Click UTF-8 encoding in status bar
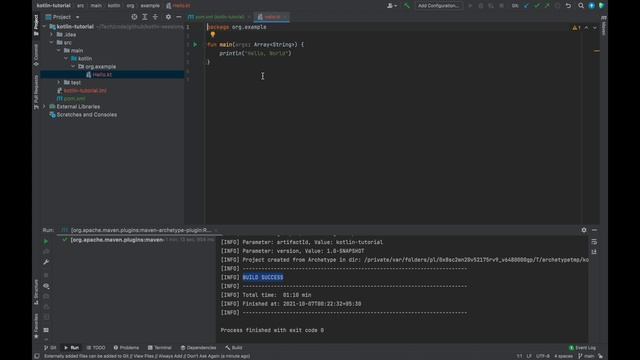This screenshot has height=360, width=640. click(x=542, y=356)
